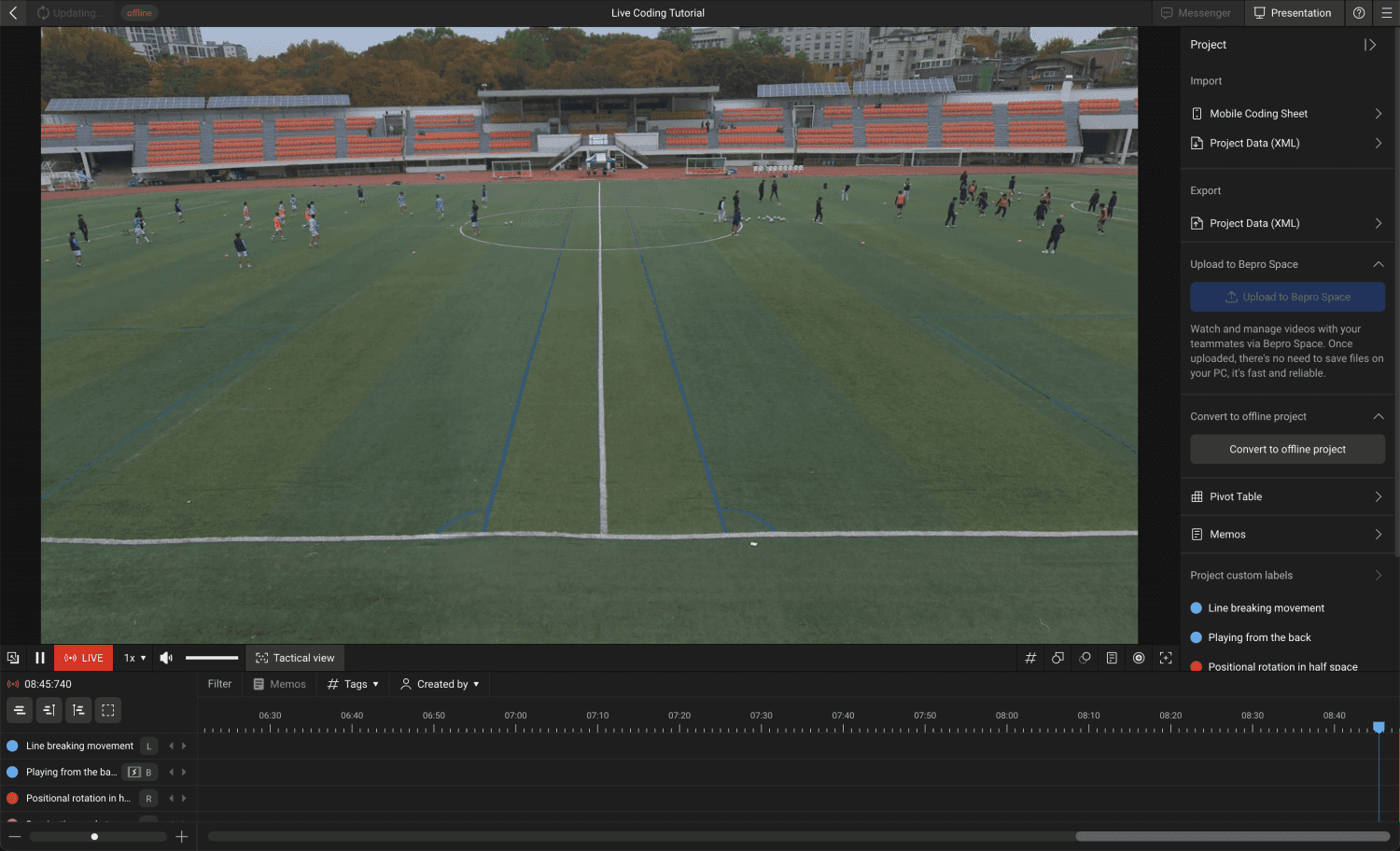Go to previous Playing from the back event
Image resolution: width=1400 pixels, height=851 pixels.
tap(171, 773)
